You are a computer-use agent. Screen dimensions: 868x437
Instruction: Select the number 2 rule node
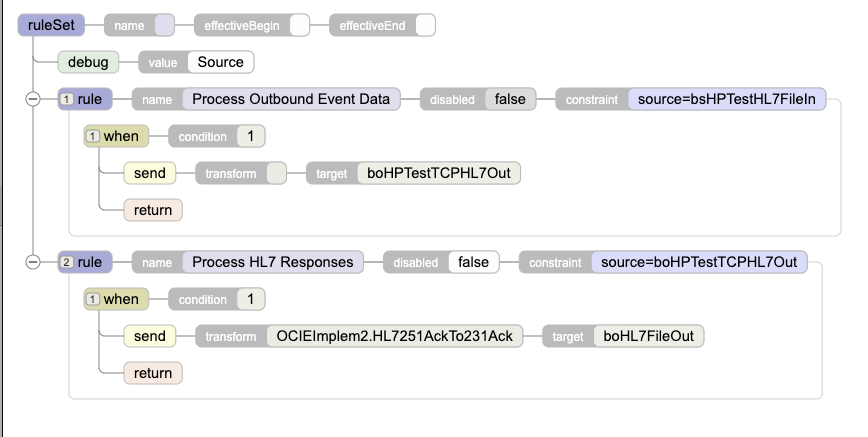[85, 262]
